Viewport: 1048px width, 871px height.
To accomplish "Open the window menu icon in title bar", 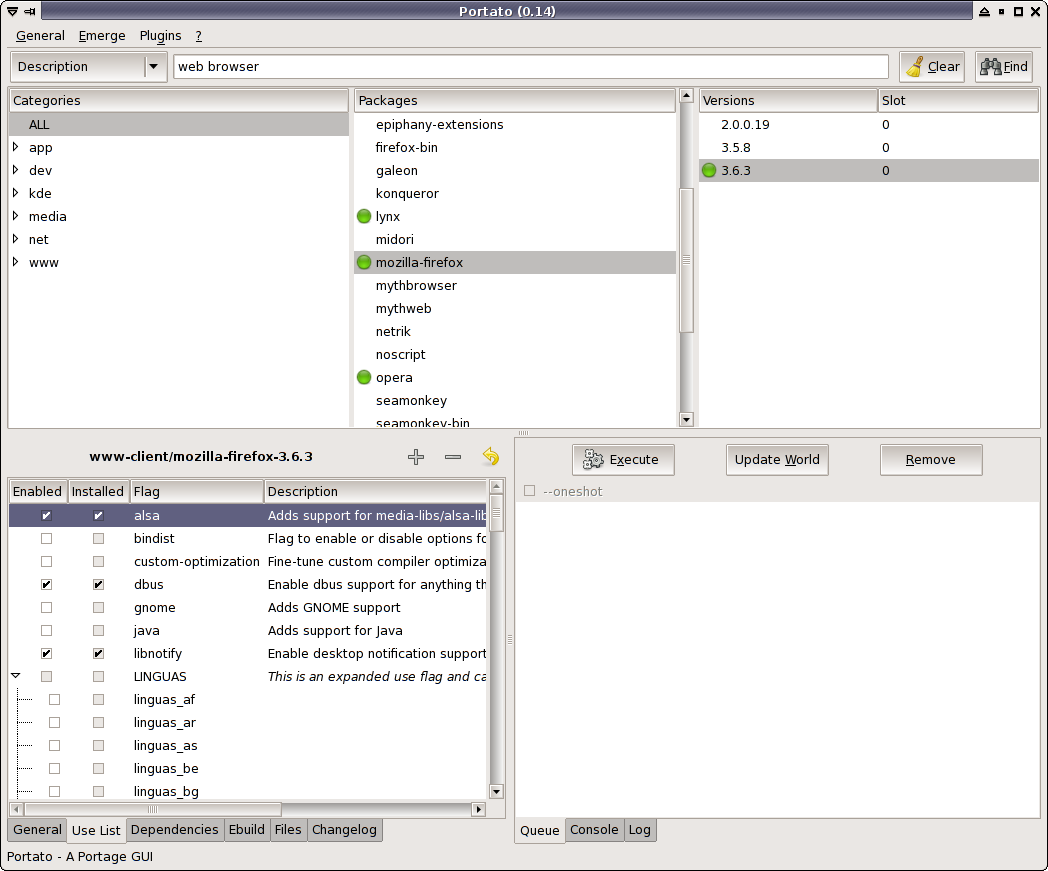I will click(12, 11).
